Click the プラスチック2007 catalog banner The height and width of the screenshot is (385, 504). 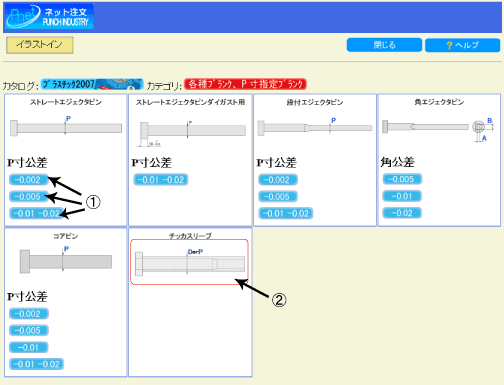[x=92, y=84]
